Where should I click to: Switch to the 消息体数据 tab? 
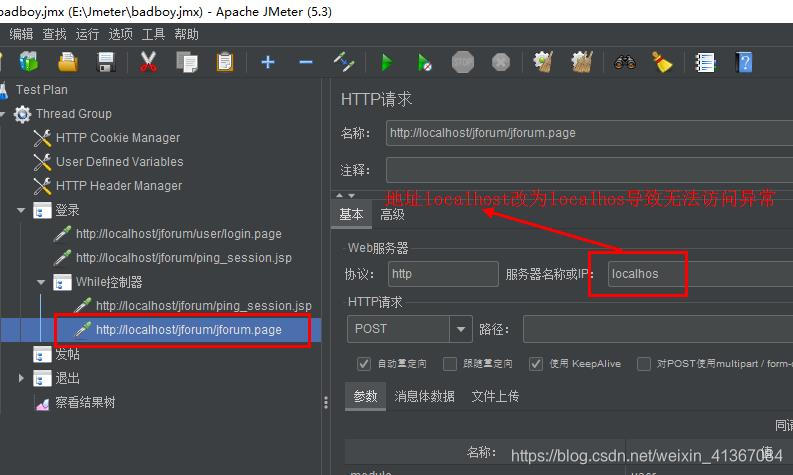(424, 396)
